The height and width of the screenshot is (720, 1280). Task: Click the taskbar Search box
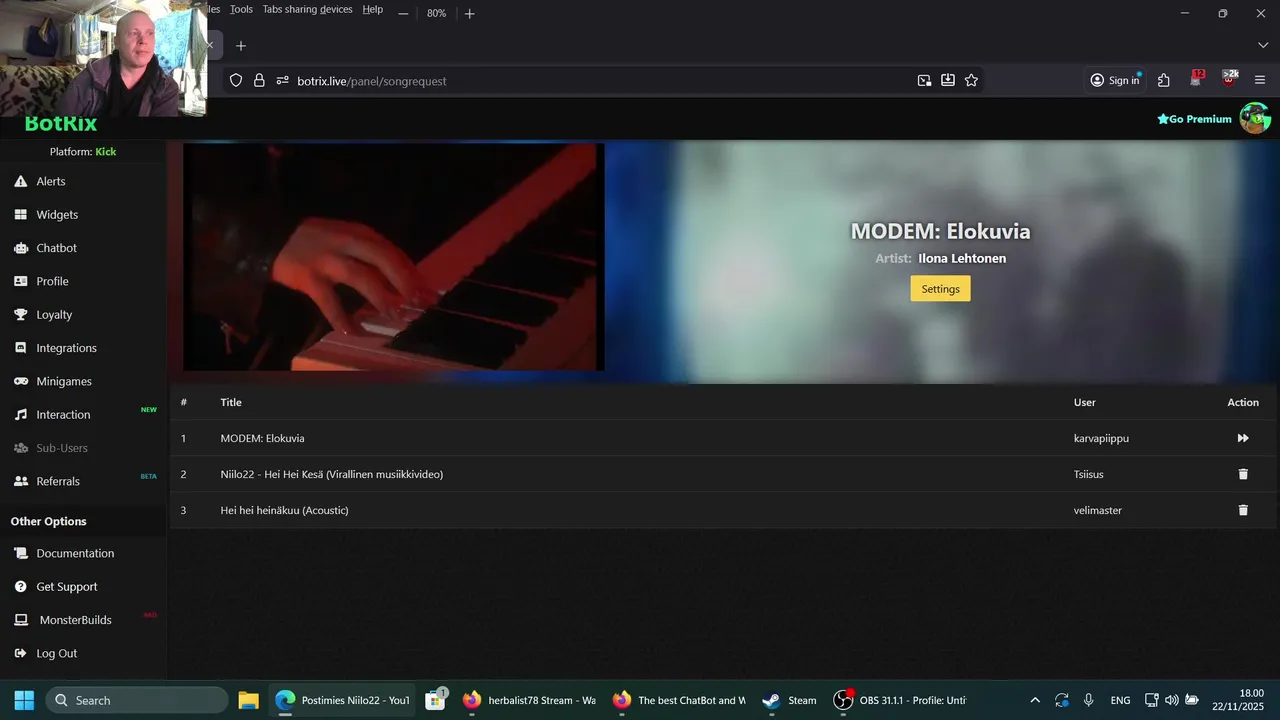click(x=137, y=700)
